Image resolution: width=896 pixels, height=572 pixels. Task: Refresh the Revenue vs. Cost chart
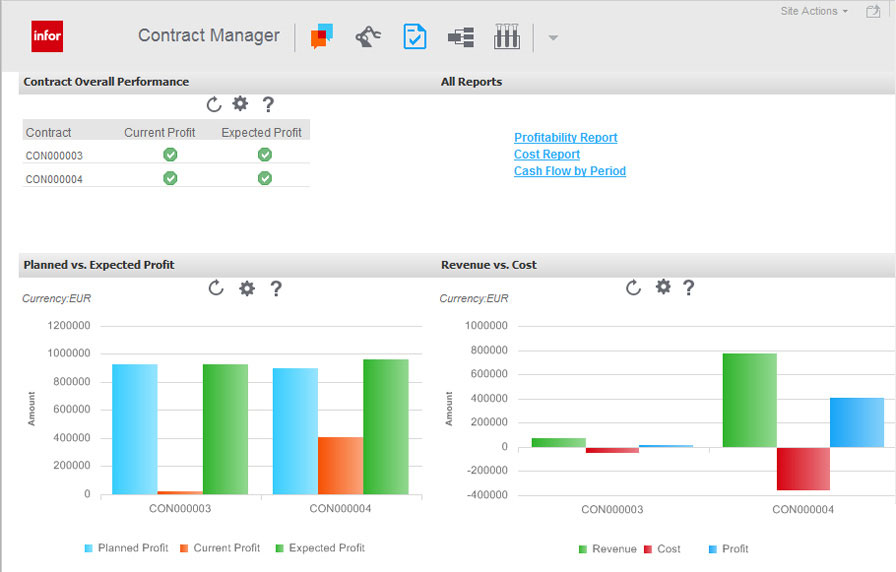point(633,288)
